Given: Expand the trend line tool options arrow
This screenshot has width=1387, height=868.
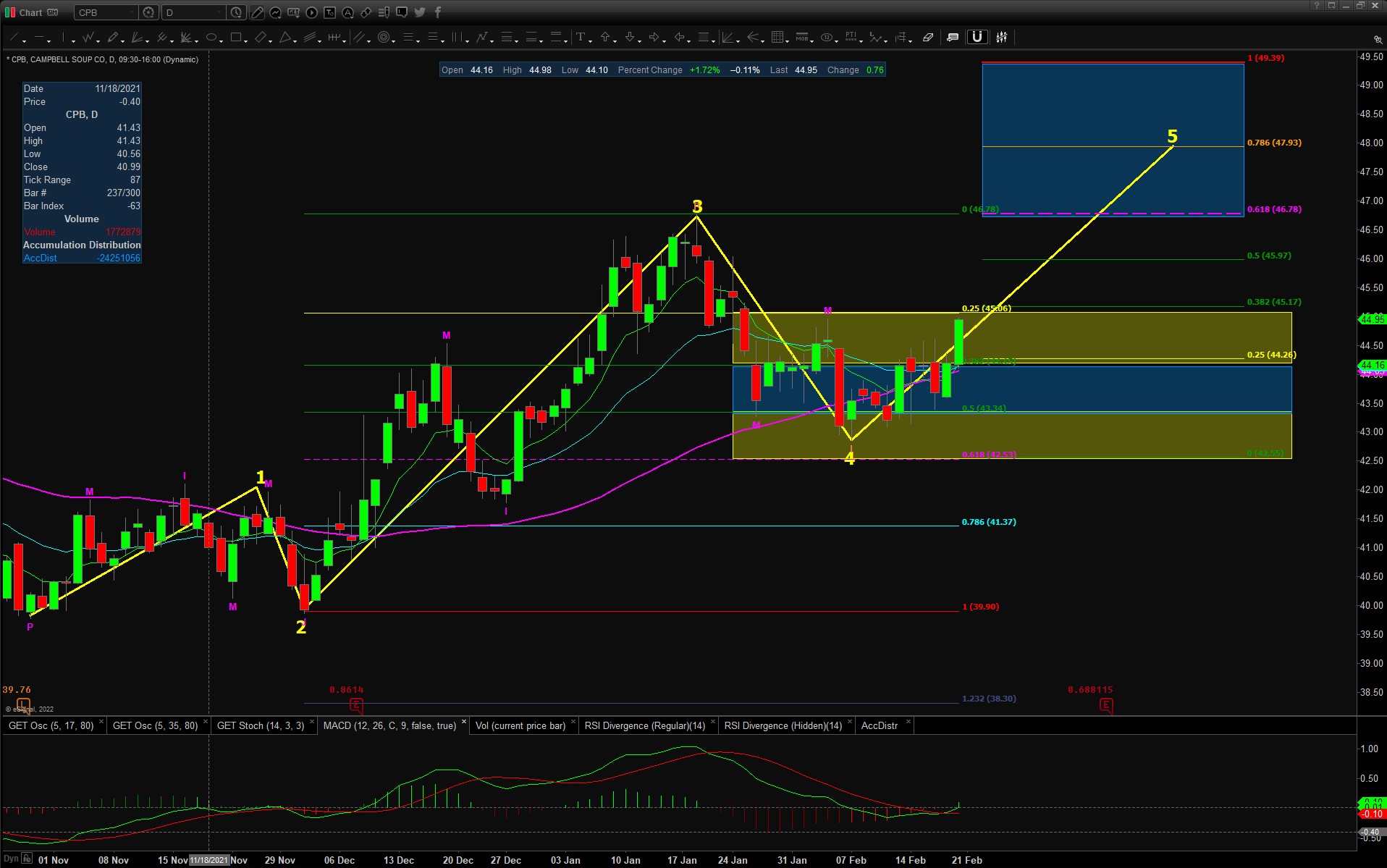Looking at the screenshot, I should click(25, 41).
